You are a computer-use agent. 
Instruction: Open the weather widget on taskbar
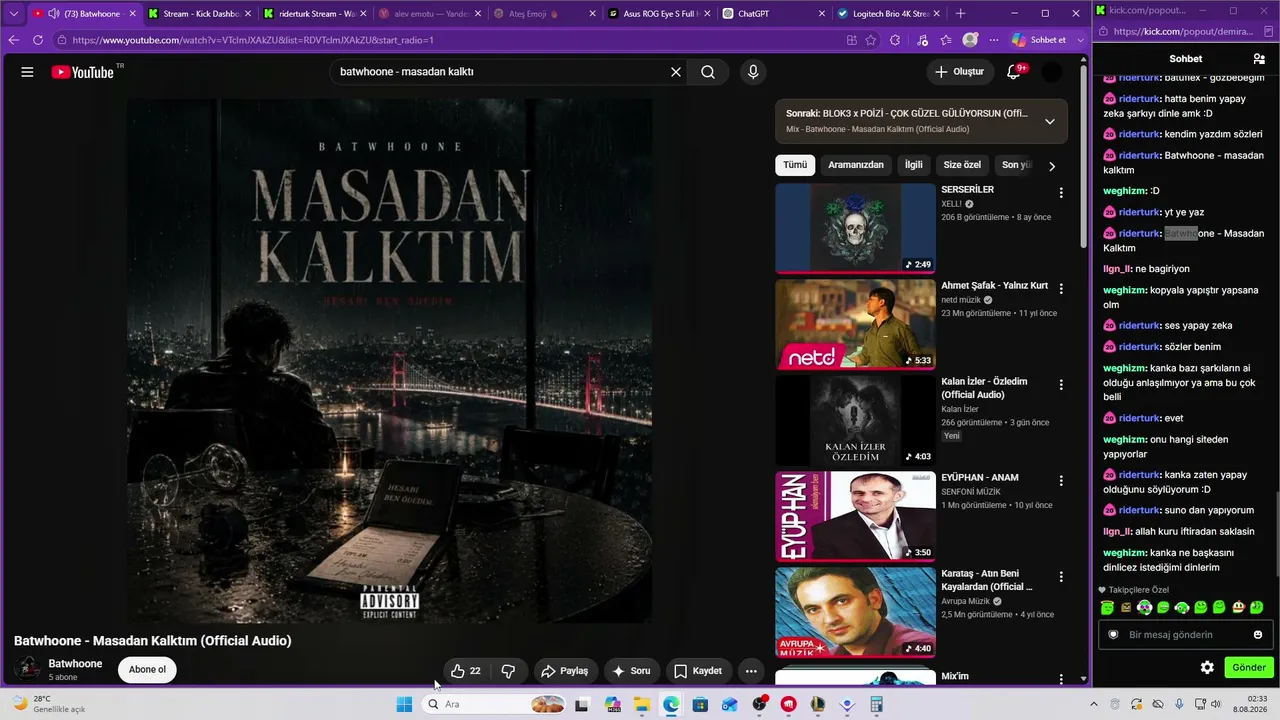tap(48, 704)
